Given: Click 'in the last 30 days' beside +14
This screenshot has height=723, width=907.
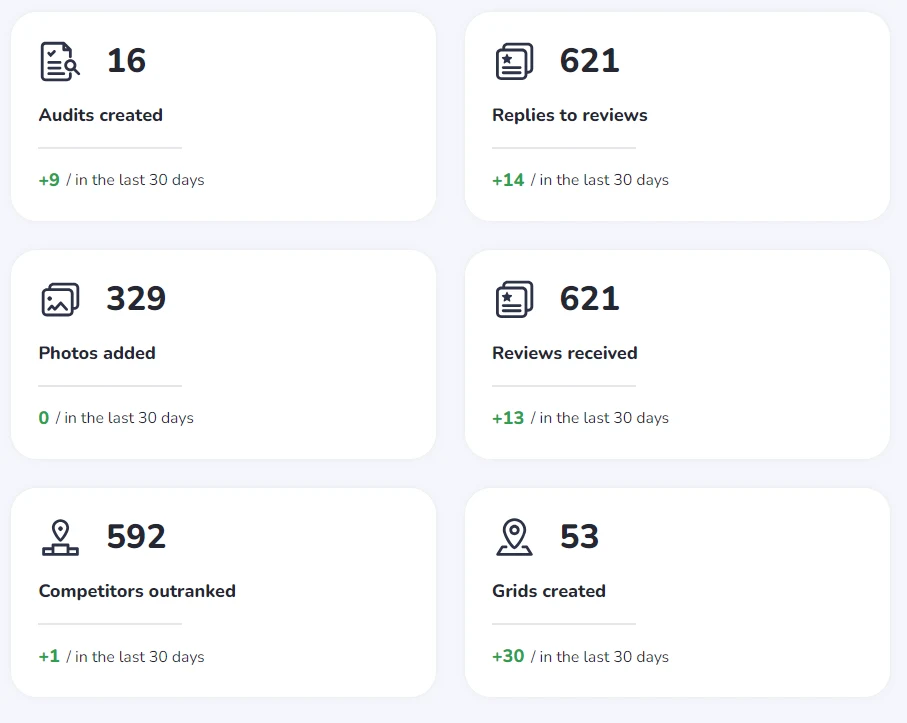Looking at the screenshot, I should [x=604, y=180].
